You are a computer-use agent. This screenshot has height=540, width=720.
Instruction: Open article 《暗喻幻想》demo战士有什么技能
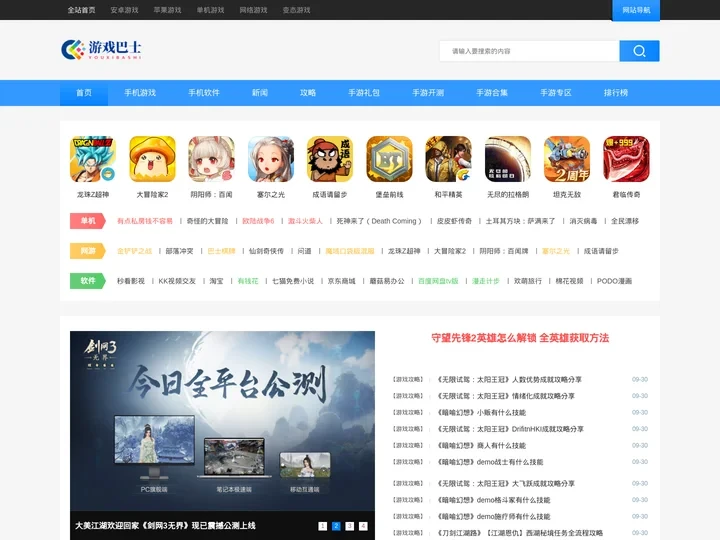click(489, 462)
